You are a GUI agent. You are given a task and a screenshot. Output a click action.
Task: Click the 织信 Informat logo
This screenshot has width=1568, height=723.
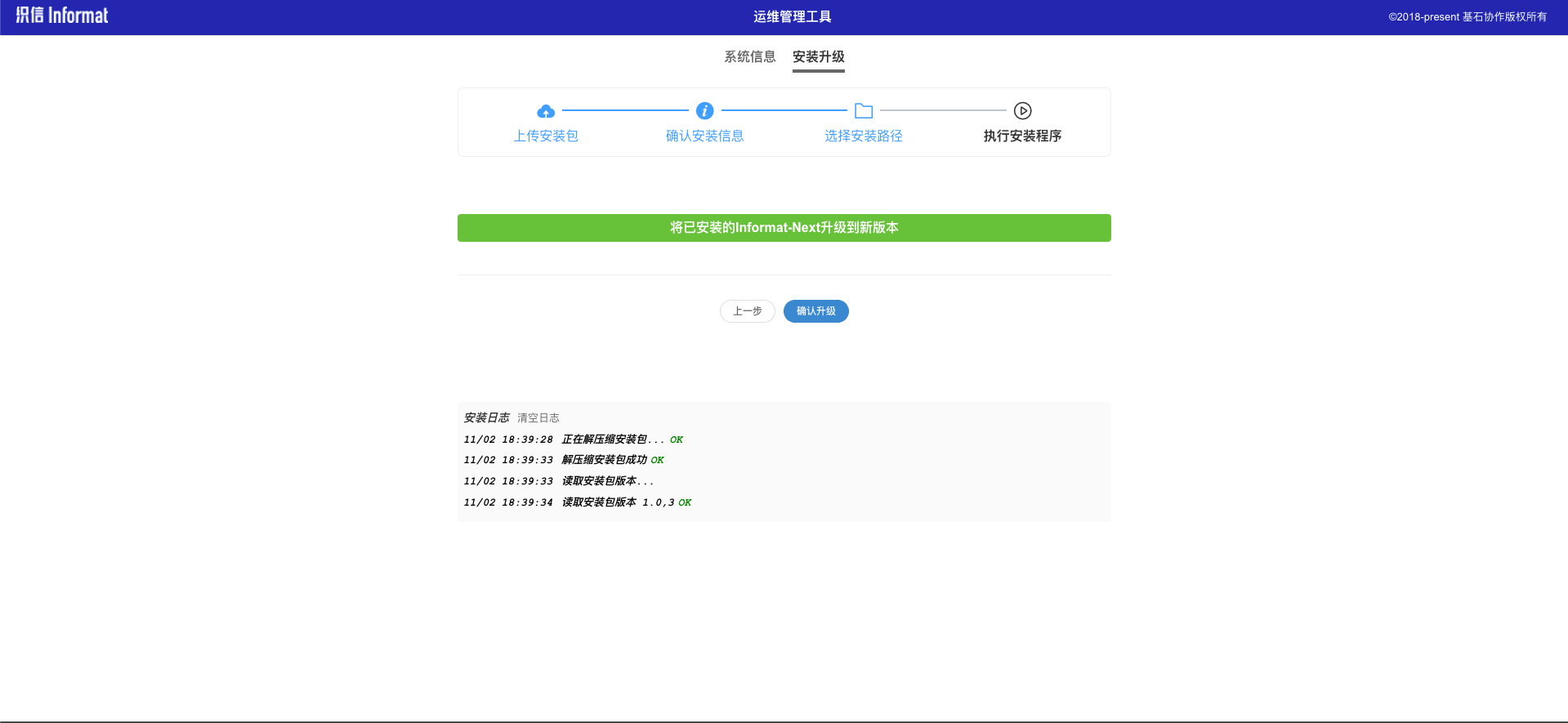62,16
